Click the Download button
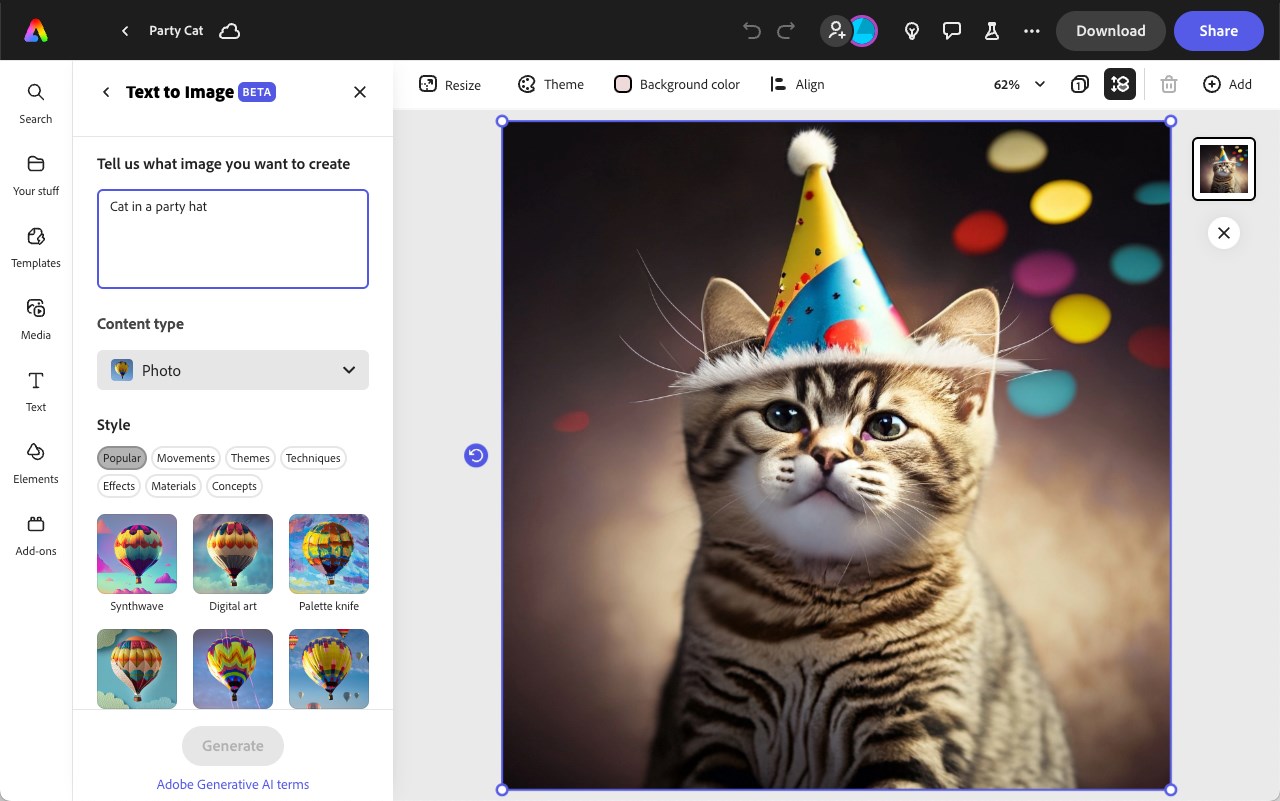Viewport: 1280px width, 801px height. (x=1110, y=31)
